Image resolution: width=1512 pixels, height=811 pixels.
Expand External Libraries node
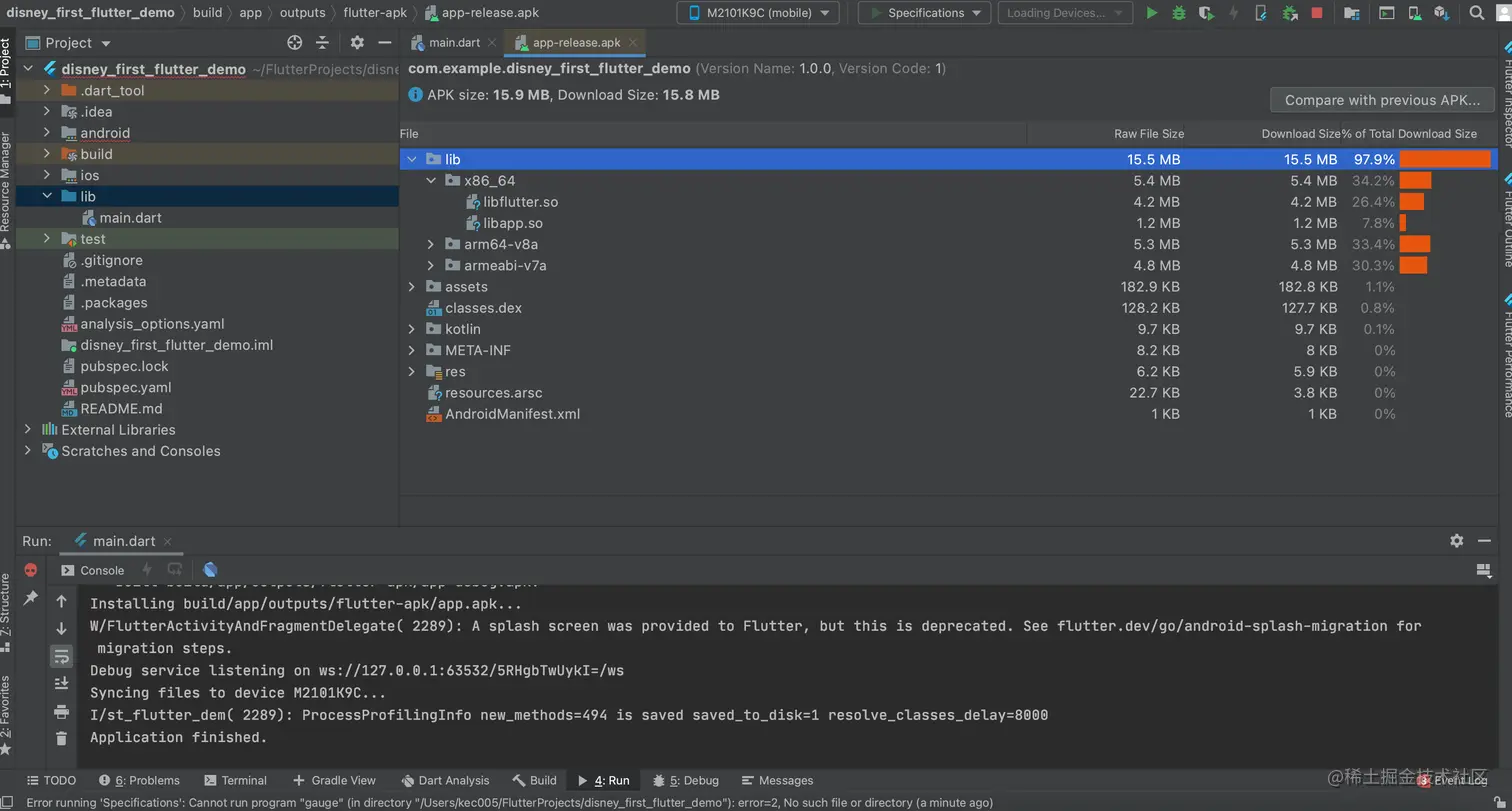(x=28, y=430)
